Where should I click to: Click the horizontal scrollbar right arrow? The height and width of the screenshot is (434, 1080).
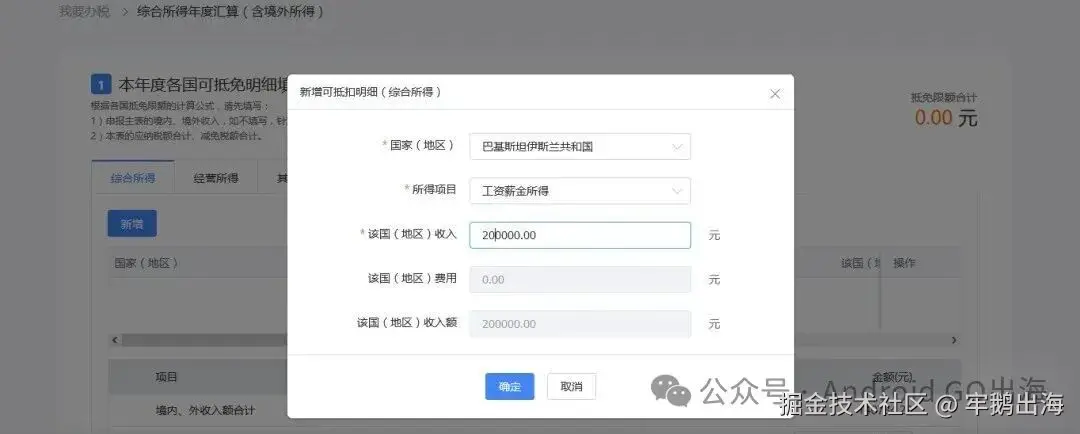pyautogui.click(x=954, y=340)
